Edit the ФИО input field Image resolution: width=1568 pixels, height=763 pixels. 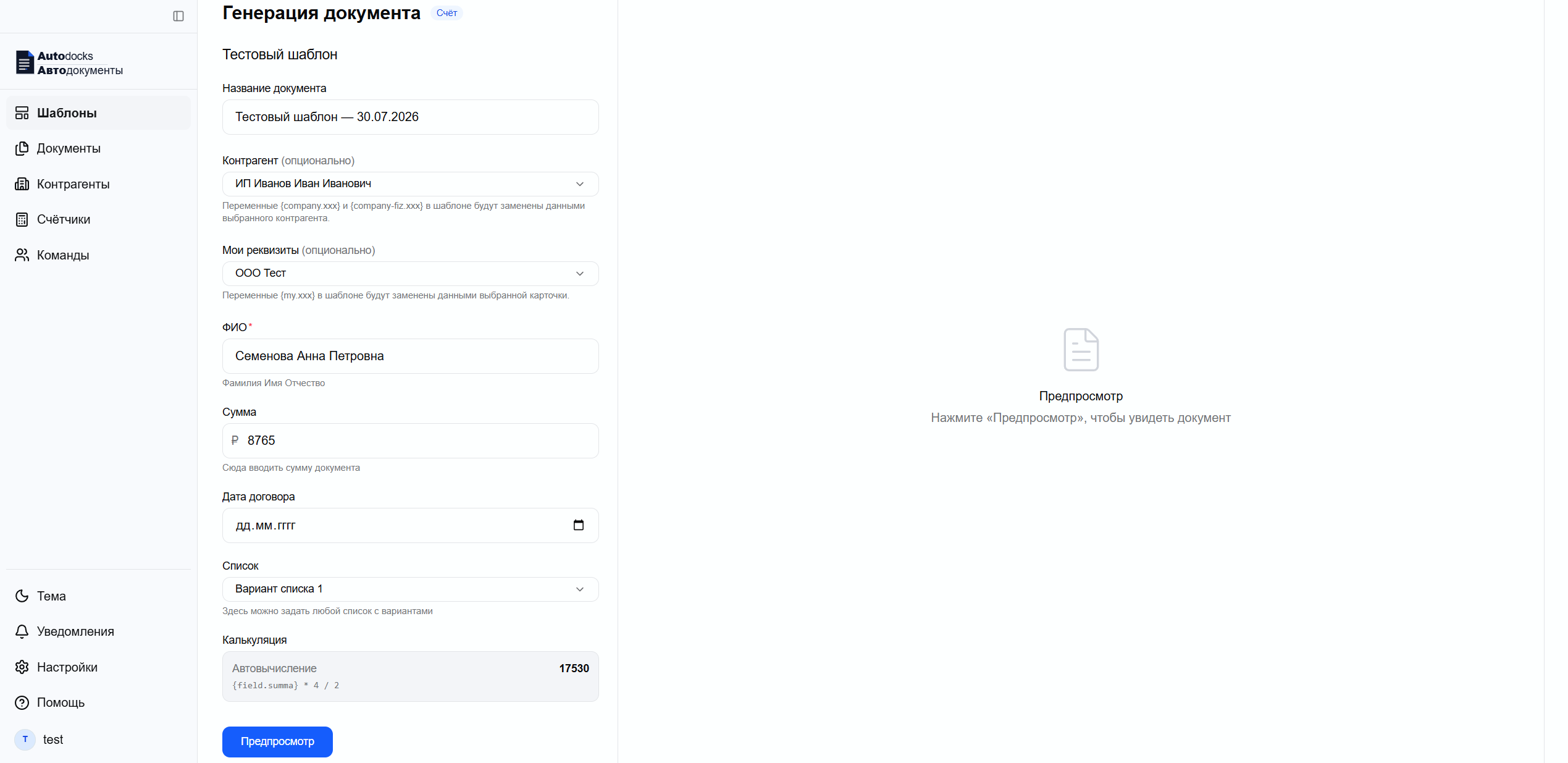(410, 356)
